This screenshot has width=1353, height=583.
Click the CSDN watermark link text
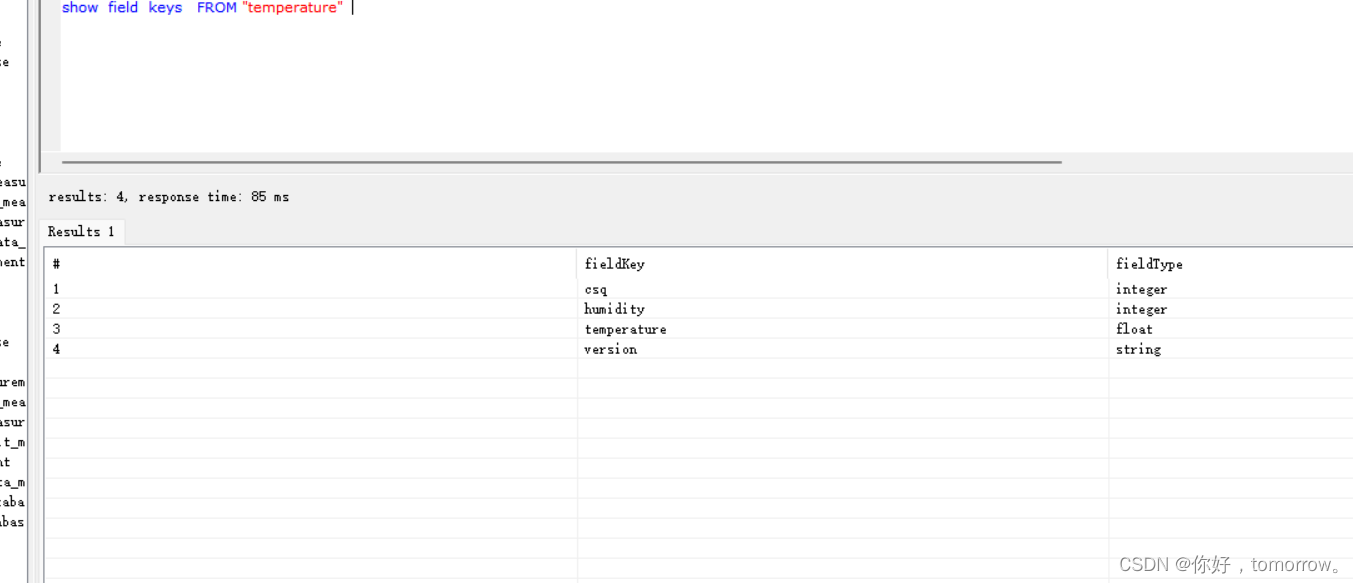(x=1230, y=563)
